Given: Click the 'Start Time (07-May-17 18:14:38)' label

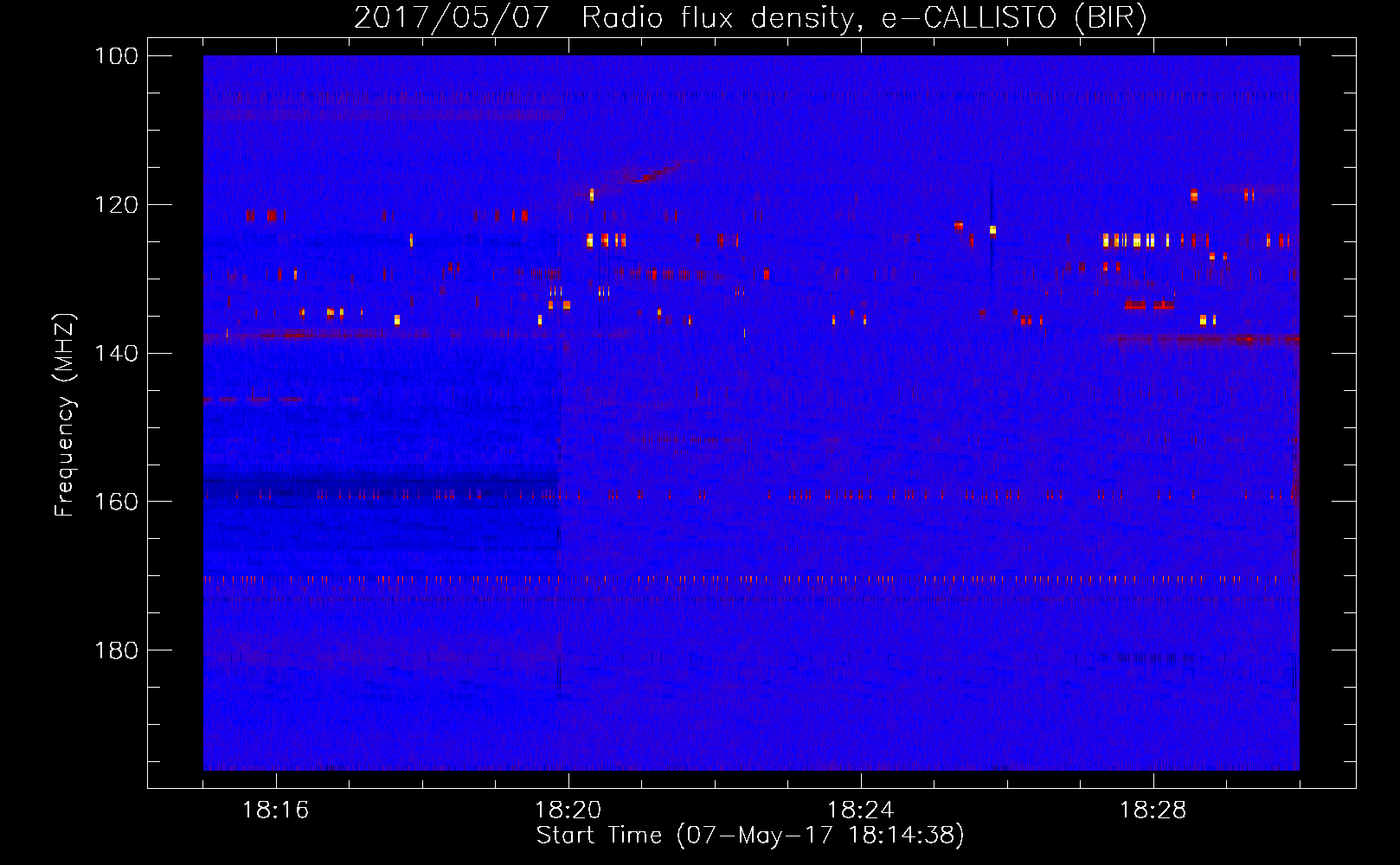Looking at the screenshot, I should click(750, 836).
